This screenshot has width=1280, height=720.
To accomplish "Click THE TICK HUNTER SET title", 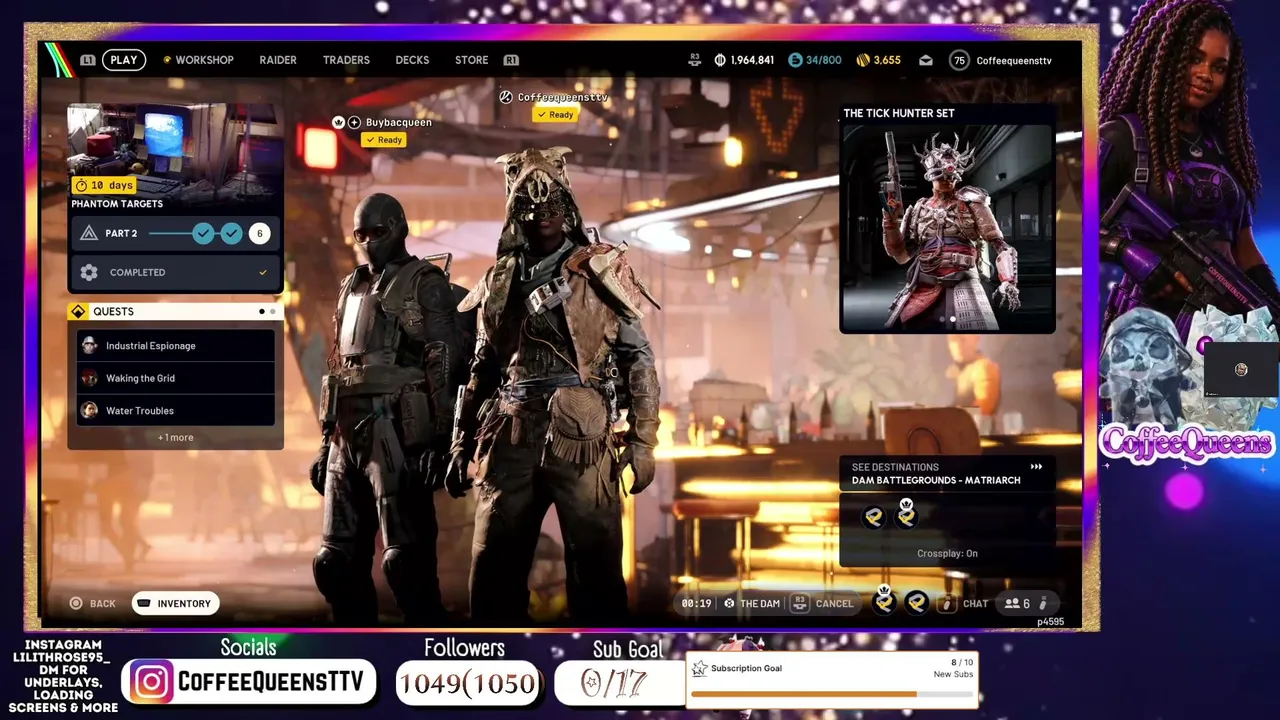I will click(x=899, y=113).
